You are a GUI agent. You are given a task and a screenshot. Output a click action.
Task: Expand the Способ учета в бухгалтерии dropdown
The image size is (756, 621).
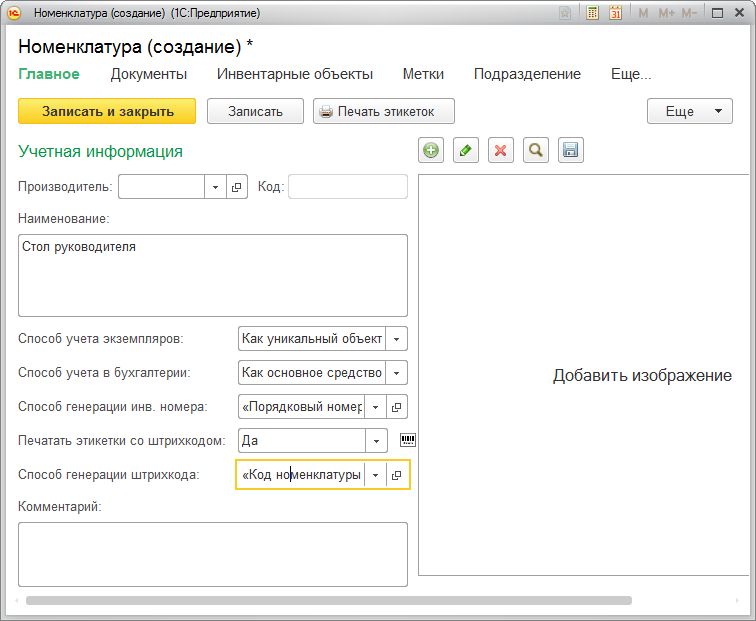[396, 373]
